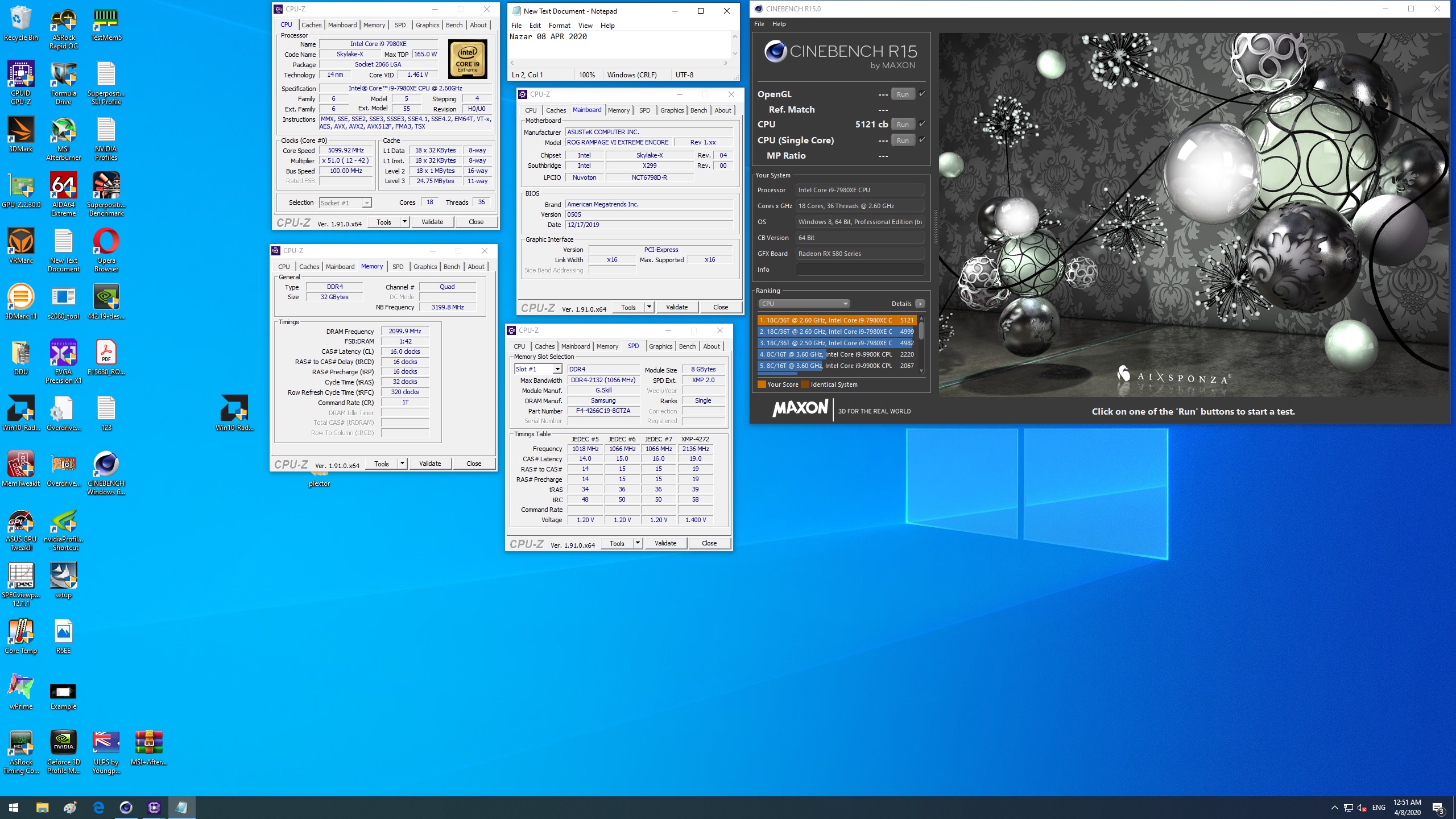Launch MSI Afterburner shortcut
The height and width of the screenshot is (819, 1456).
coord(63,138)
